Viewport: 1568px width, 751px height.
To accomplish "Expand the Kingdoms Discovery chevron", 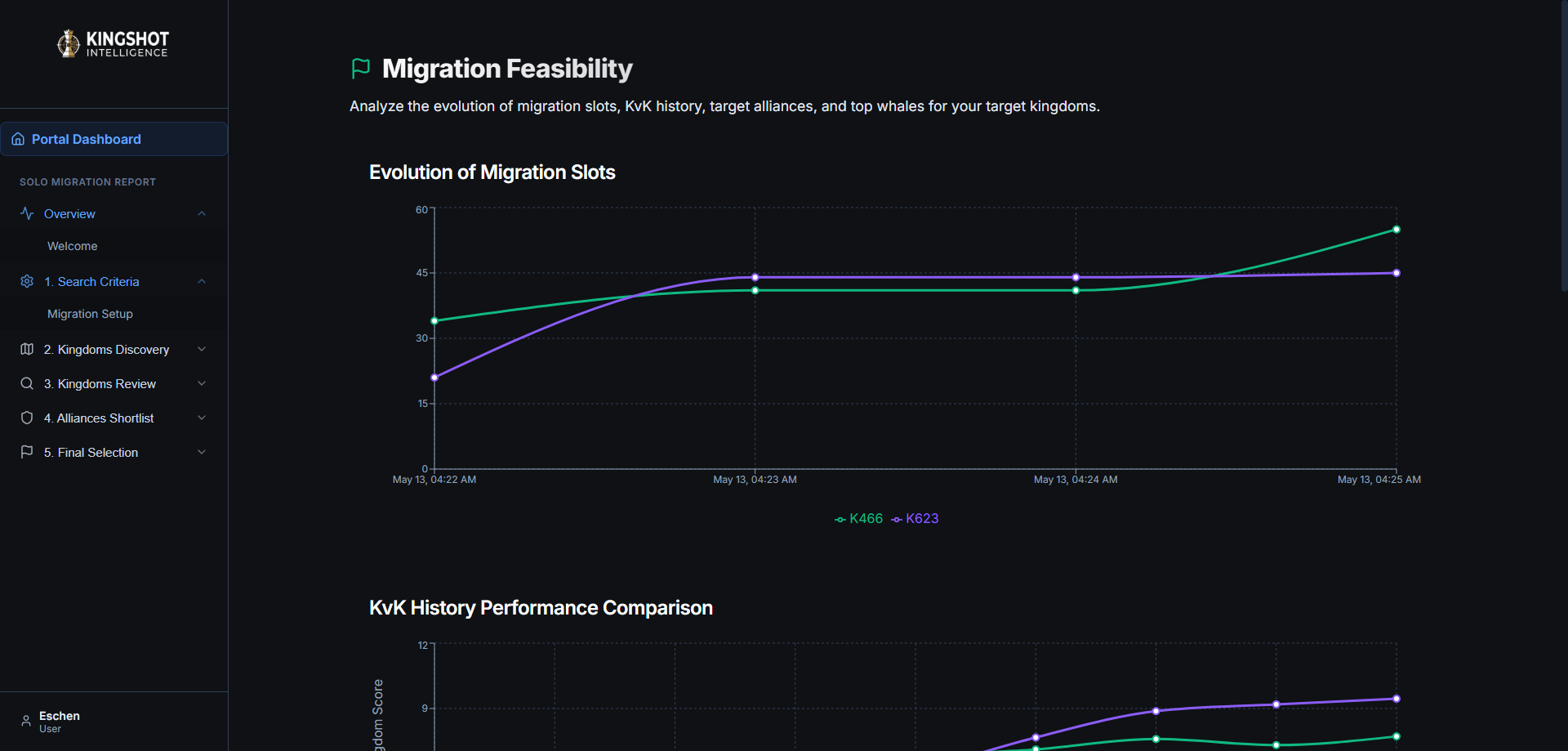I will coord(202,349).
